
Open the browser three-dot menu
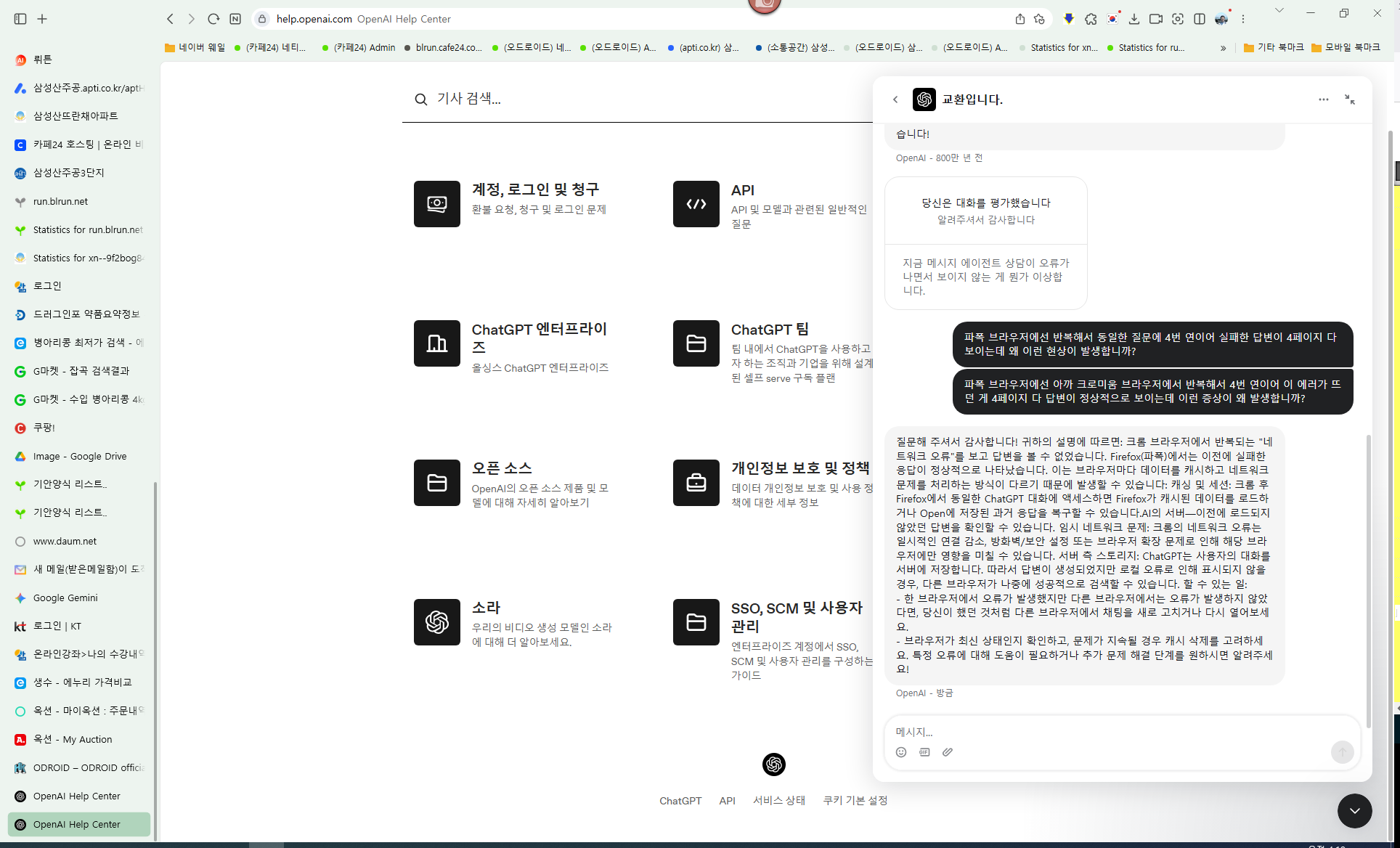(x=1243, y=19)
